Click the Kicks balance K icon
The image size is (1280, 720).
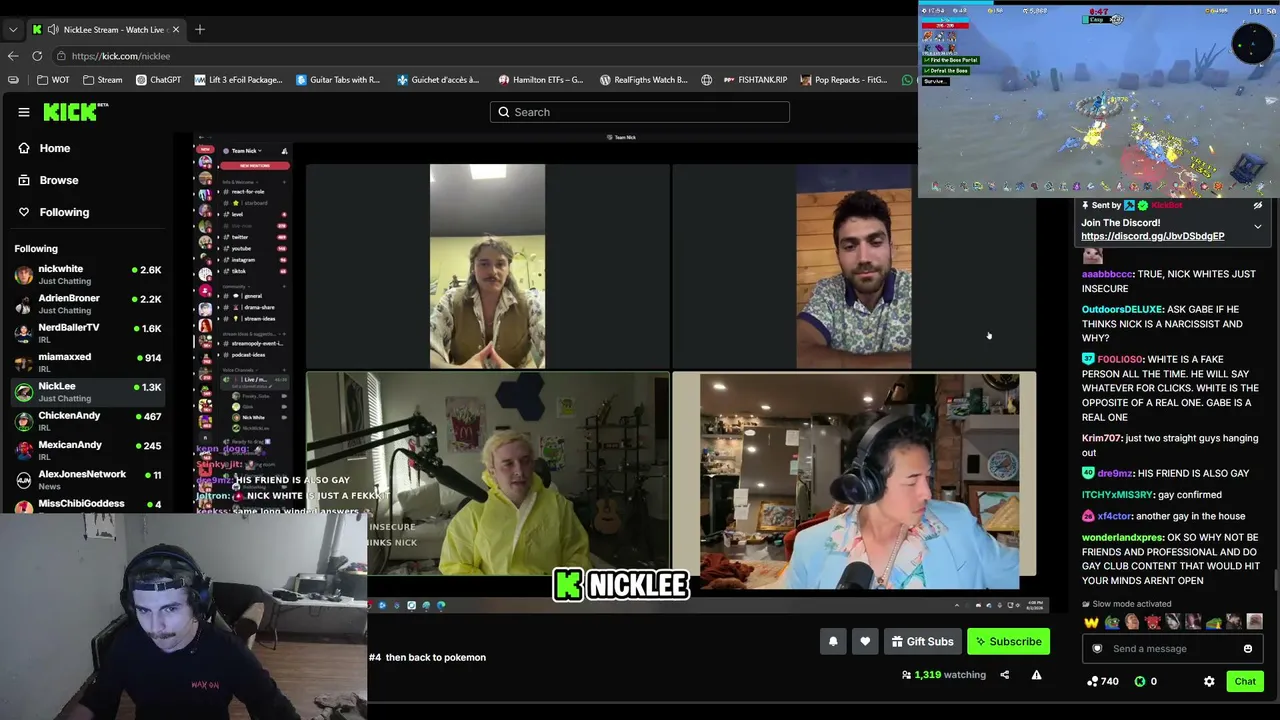pyautogui.click(x=1140, y=682)
